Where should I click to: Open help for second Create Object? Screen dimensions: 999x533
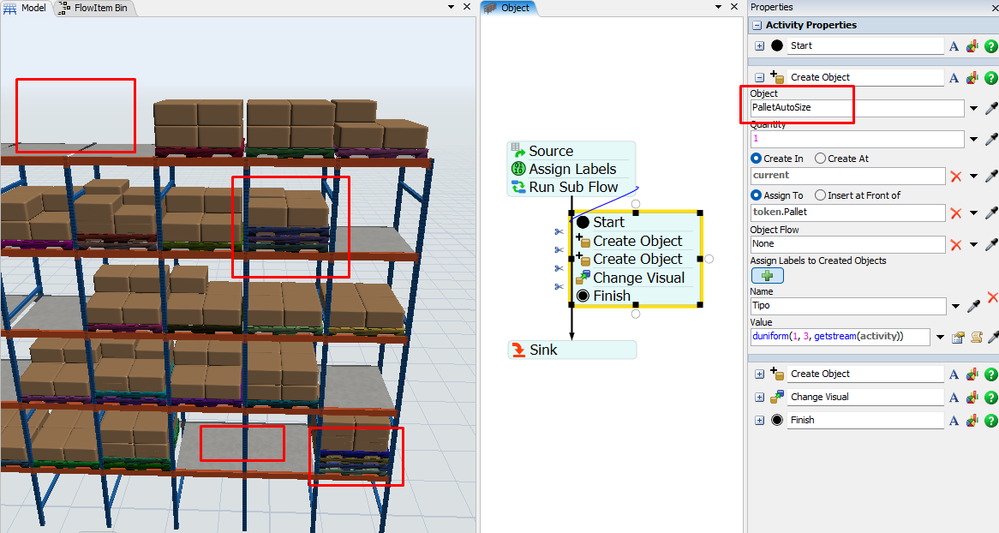coord(991,374)
